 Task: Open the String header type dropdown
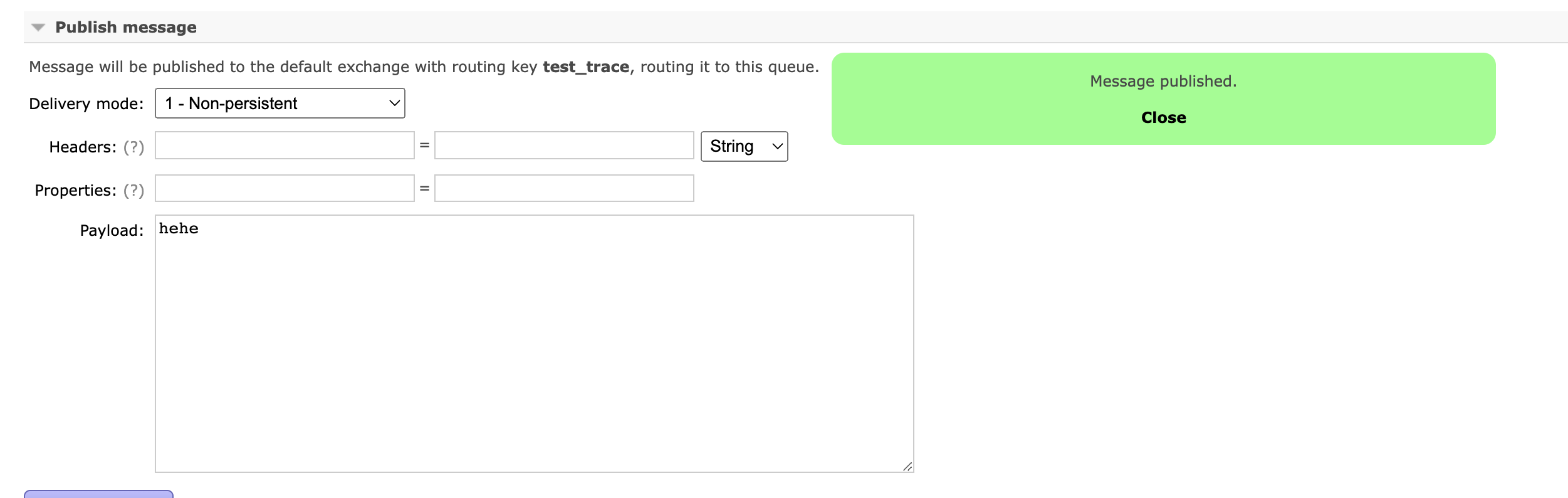744,147
